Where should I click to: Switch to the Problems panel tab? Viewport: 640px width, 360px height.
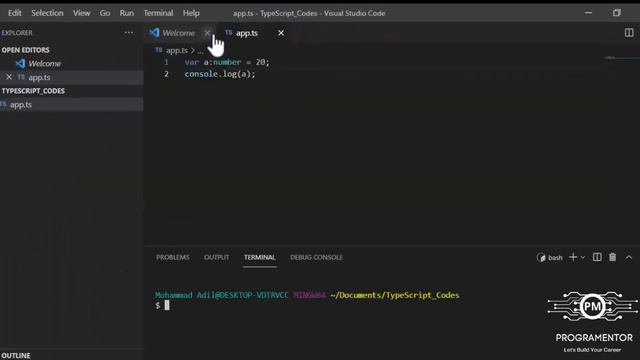pos(173,257)
